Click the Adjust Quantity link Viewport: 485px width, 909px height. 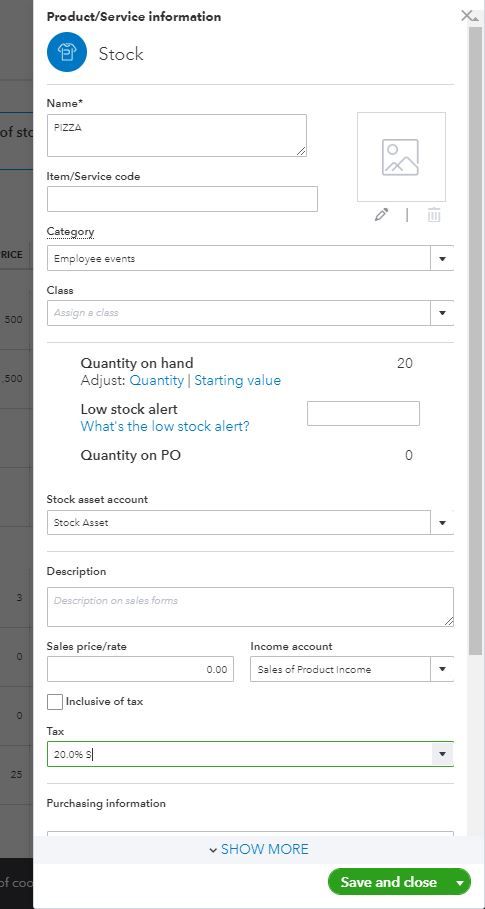(x=156, y=380)
